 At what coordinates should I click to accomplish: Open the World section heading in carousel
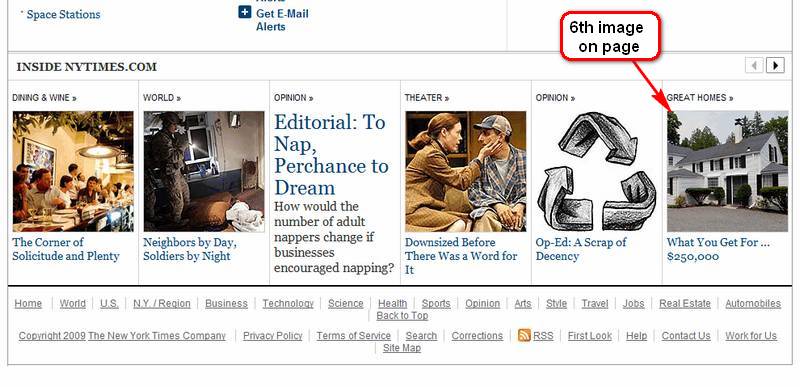pos(162,98)
